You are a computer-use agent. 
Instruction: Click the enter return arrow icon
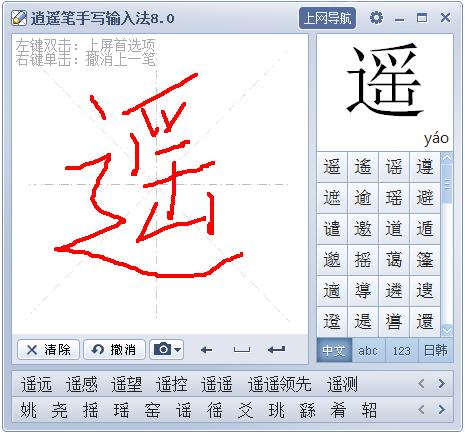click(276, 349)
